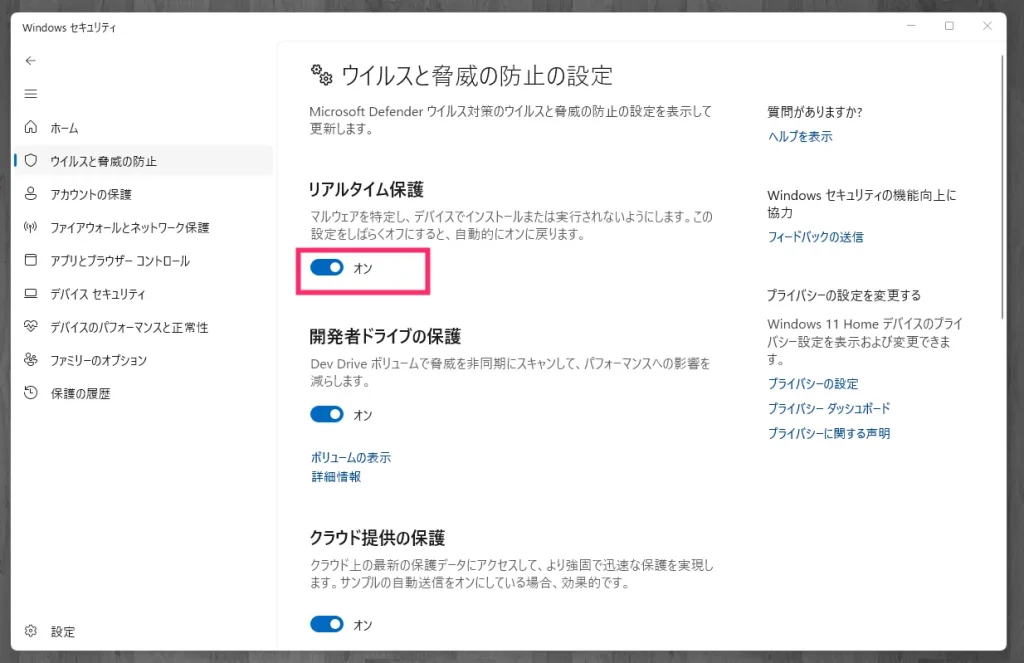1024x663 pixels.
Task: Click the family icon for ファミリーのオプション
Action: pyautogui.click(x=31, y=359)
